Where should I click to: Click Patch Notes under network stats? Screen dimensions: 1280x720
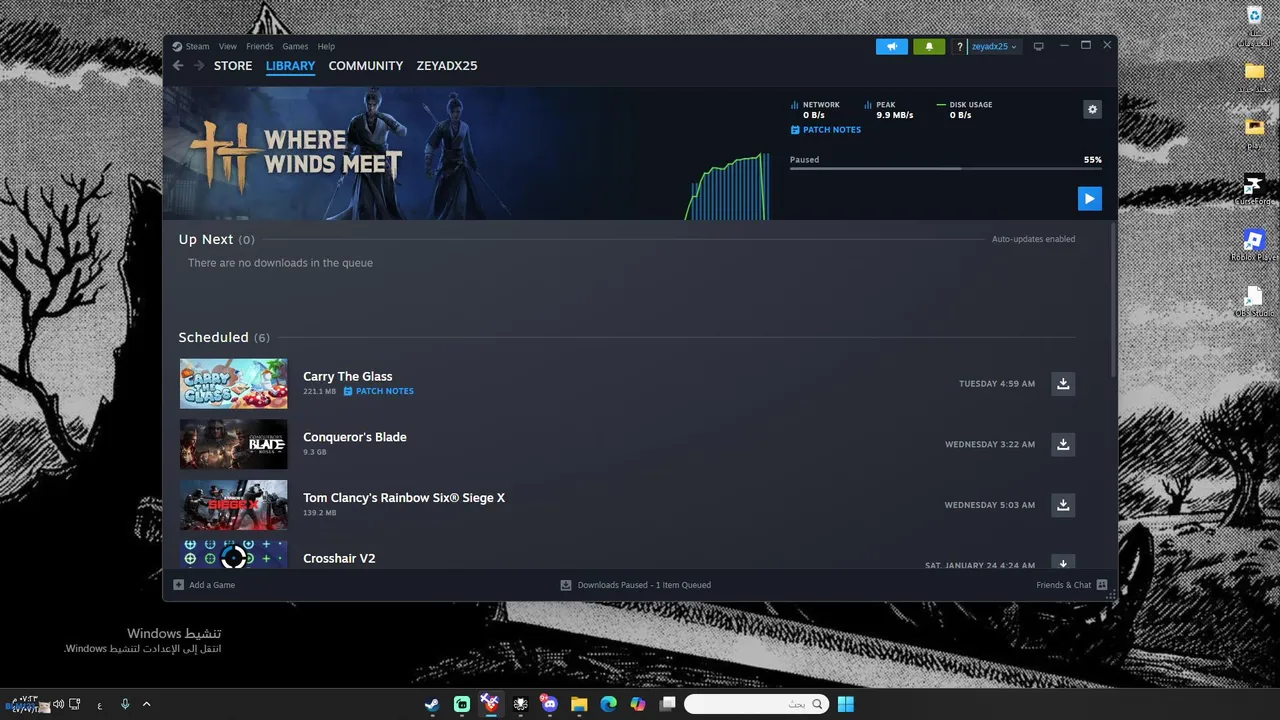point(825,130)
